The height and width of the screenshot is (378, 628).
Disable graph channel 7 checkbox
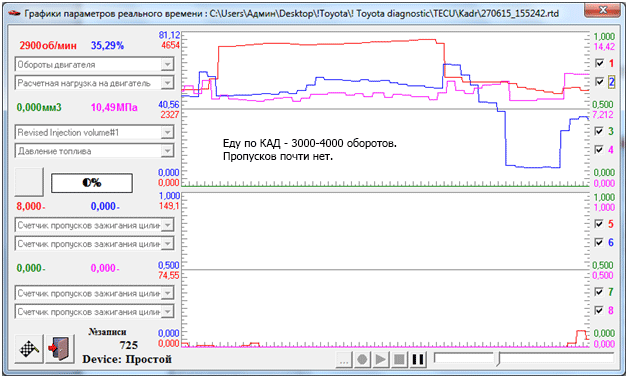[599, 292]
